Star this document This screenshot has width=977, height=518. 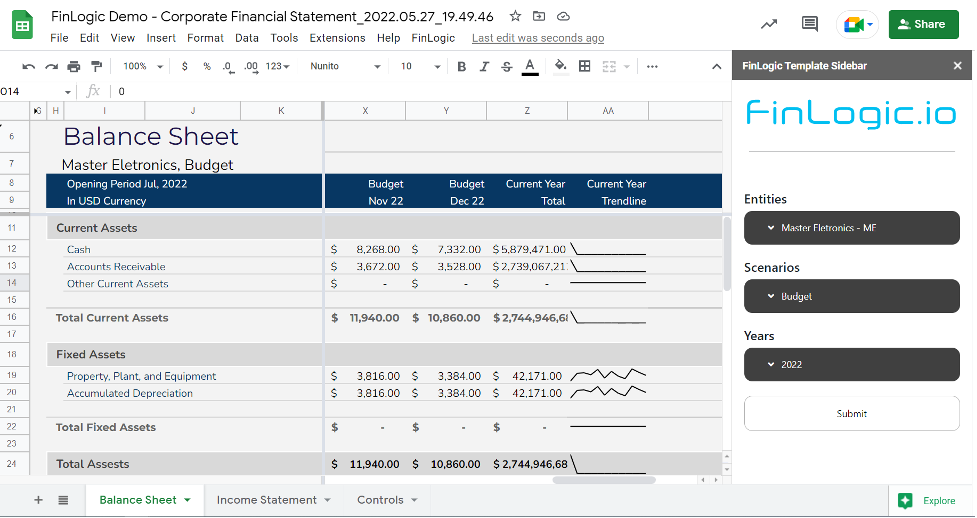515,16
